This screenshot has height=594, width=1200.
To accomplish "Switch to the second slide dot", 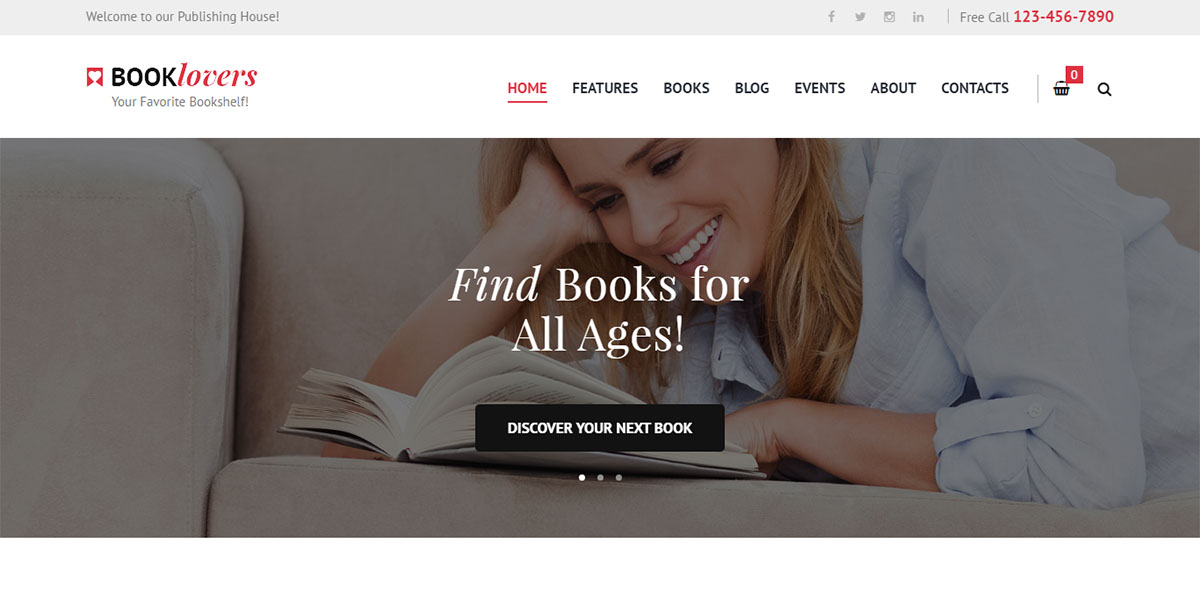I will pyautogui.click(x=600, y=477).
